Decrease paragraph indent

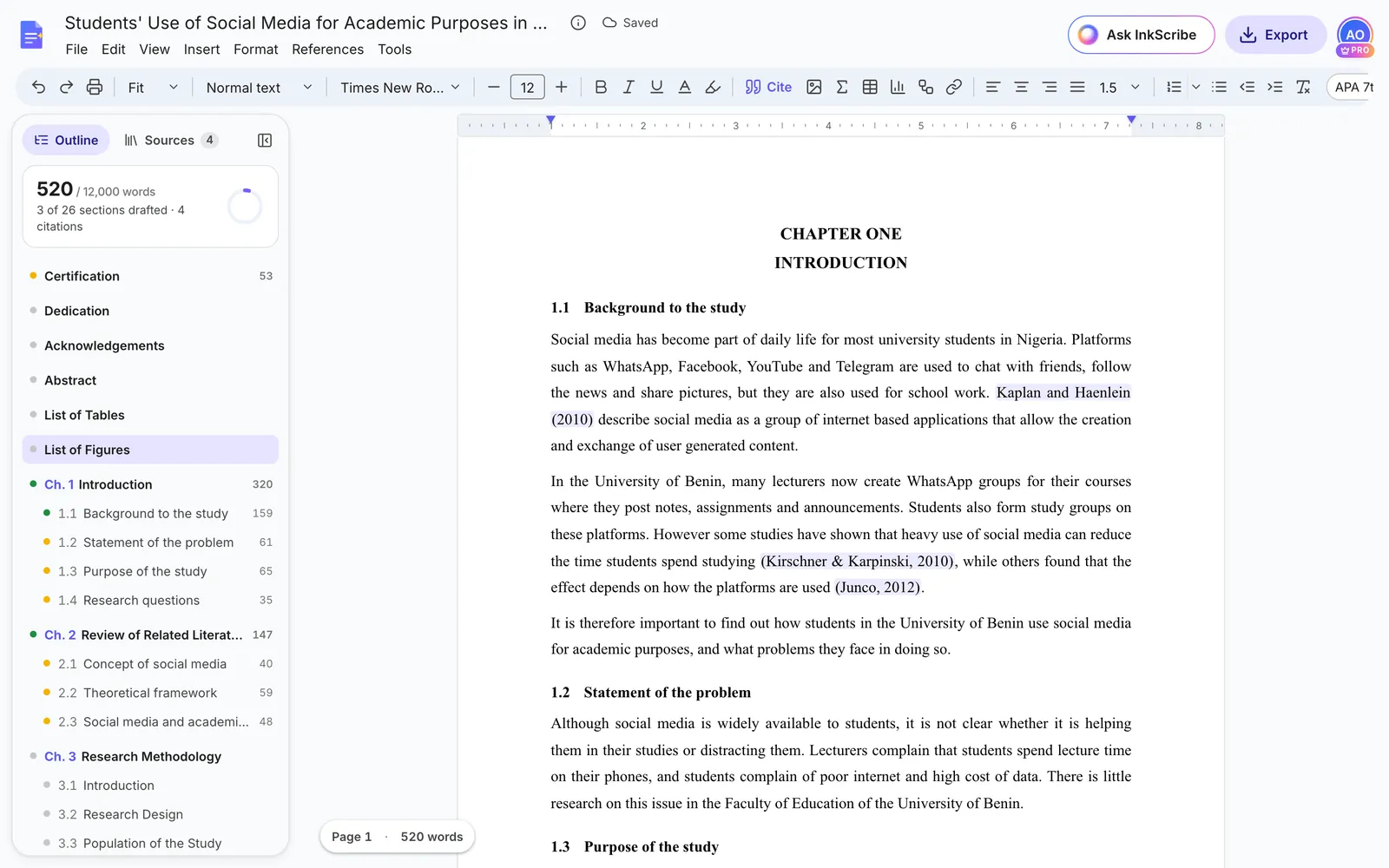coord(1247,87)
